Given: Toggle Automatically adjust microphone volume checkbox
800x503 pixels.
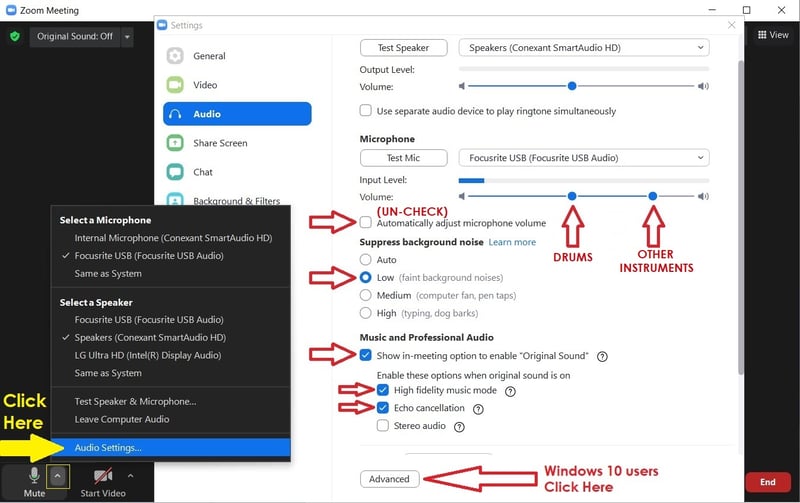Looking at the screenshot, I should pyautogui.click(x=365, y=222).
